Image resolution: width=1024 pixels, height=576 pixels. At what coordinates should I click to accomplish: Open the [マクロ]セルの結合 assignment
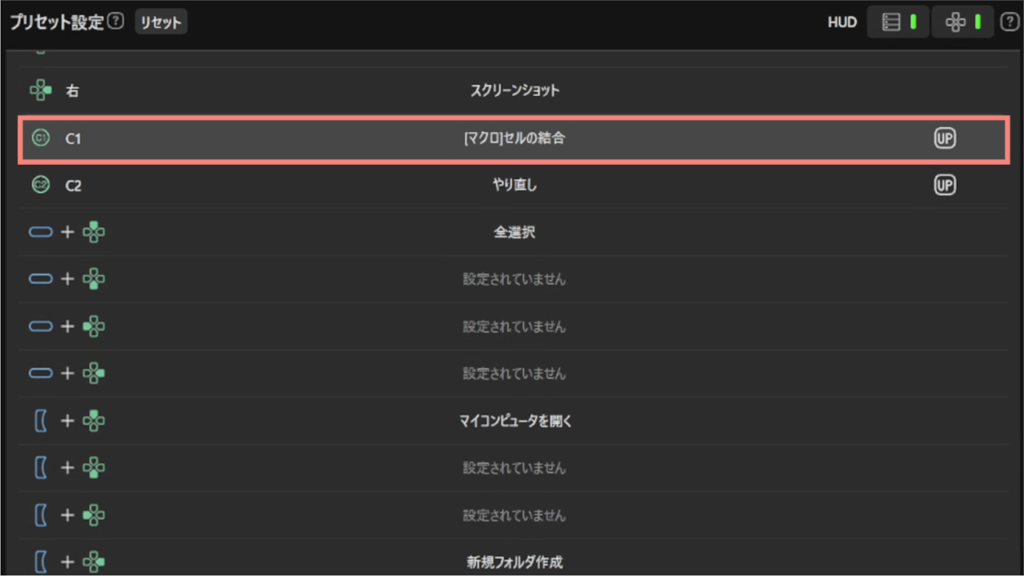(x=514, y=138)
